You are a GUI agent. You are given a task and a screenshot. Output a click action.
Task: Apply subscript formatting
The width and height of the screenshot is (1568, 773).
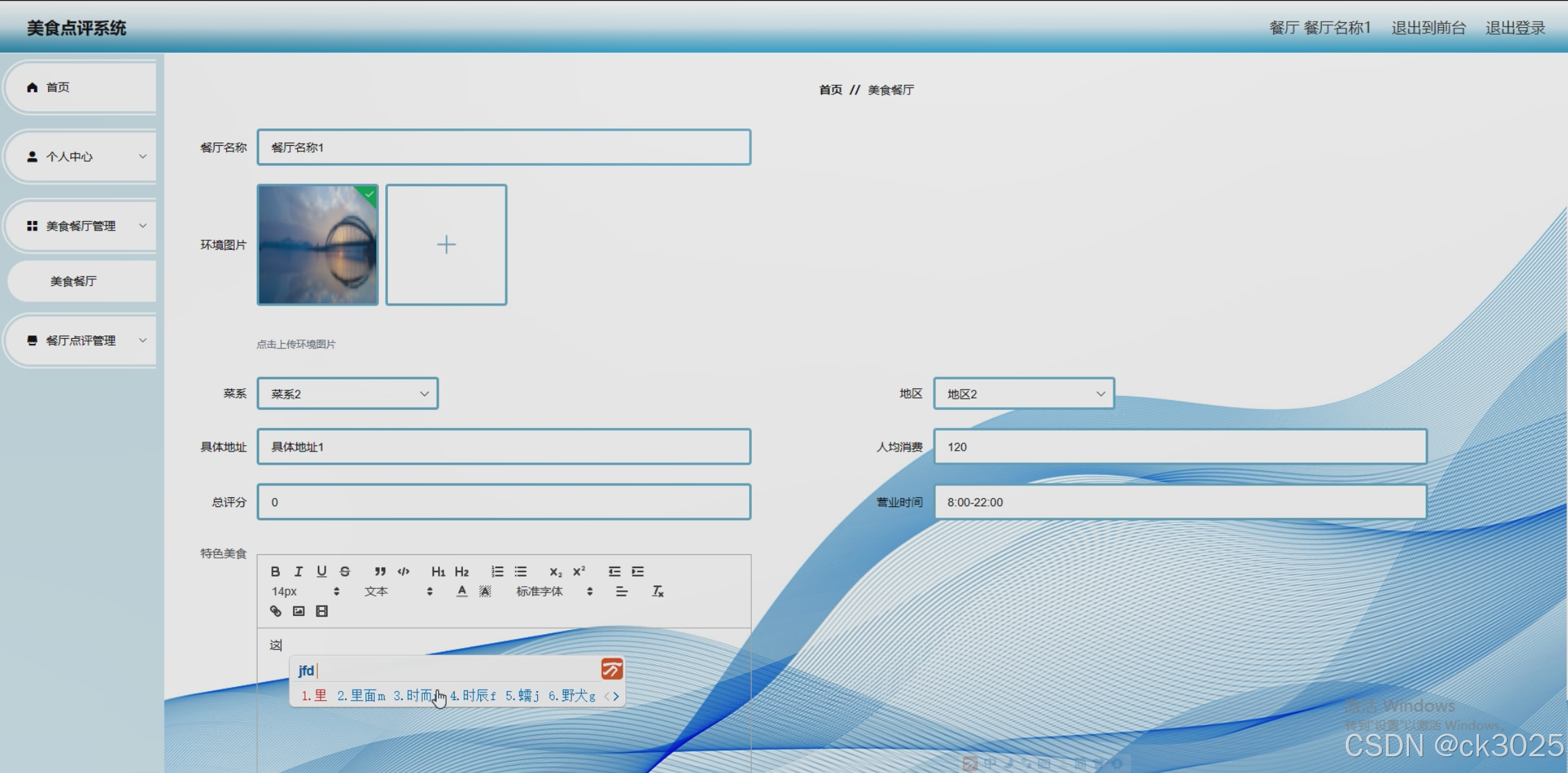point(555,572)
